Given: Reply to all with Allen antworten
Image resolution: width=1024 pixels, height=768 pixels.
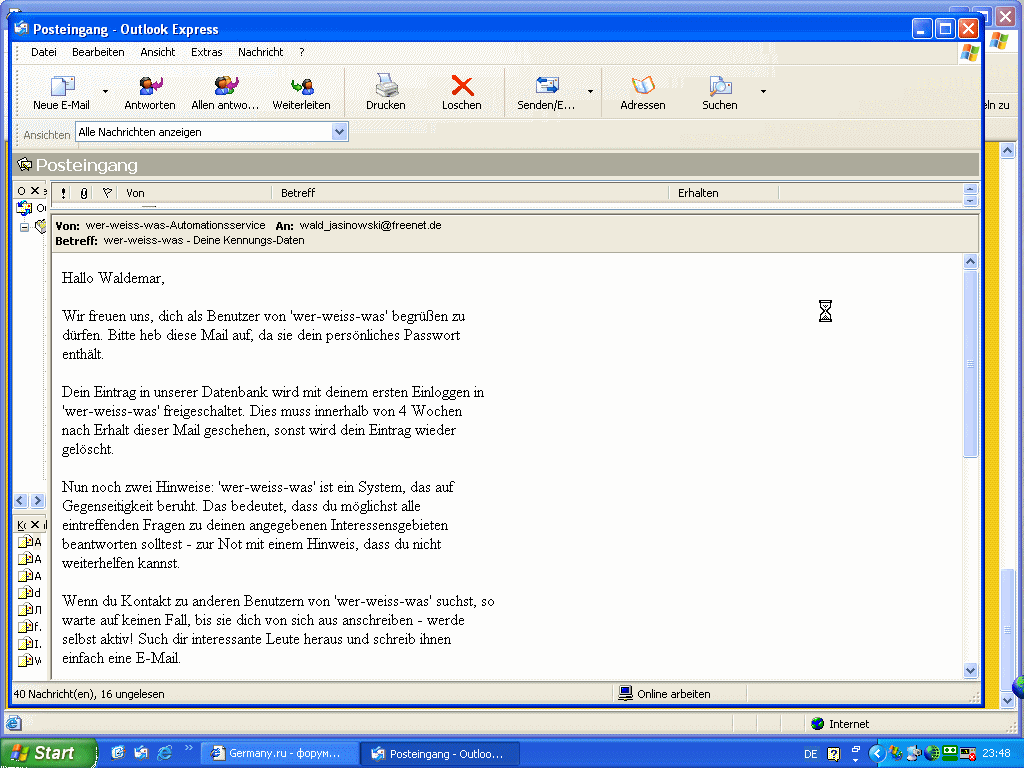Looking at the screenshot, I should coord(225,93).
